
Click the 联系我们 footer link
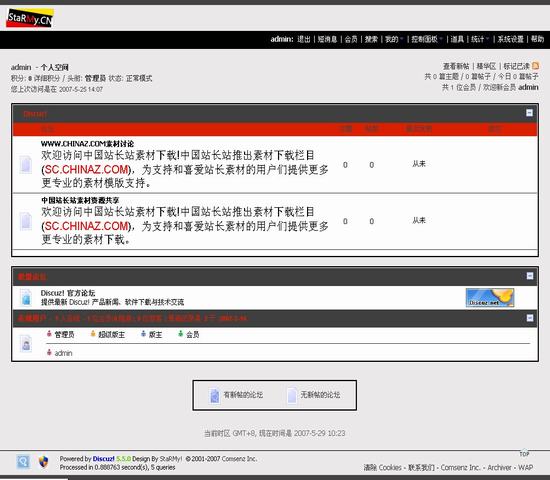click(x=421, y=467)
